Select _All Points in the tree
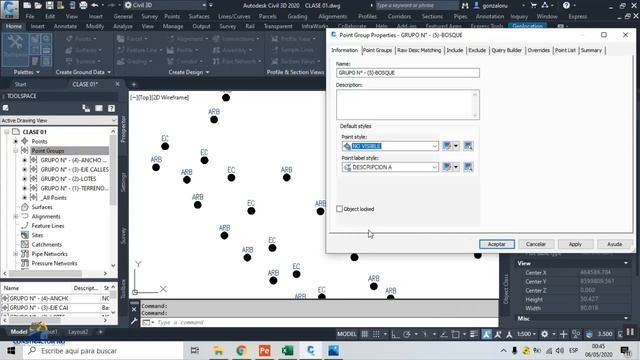Screen dimensions: 640x360 pyautogui.click(x=54, y=198)
